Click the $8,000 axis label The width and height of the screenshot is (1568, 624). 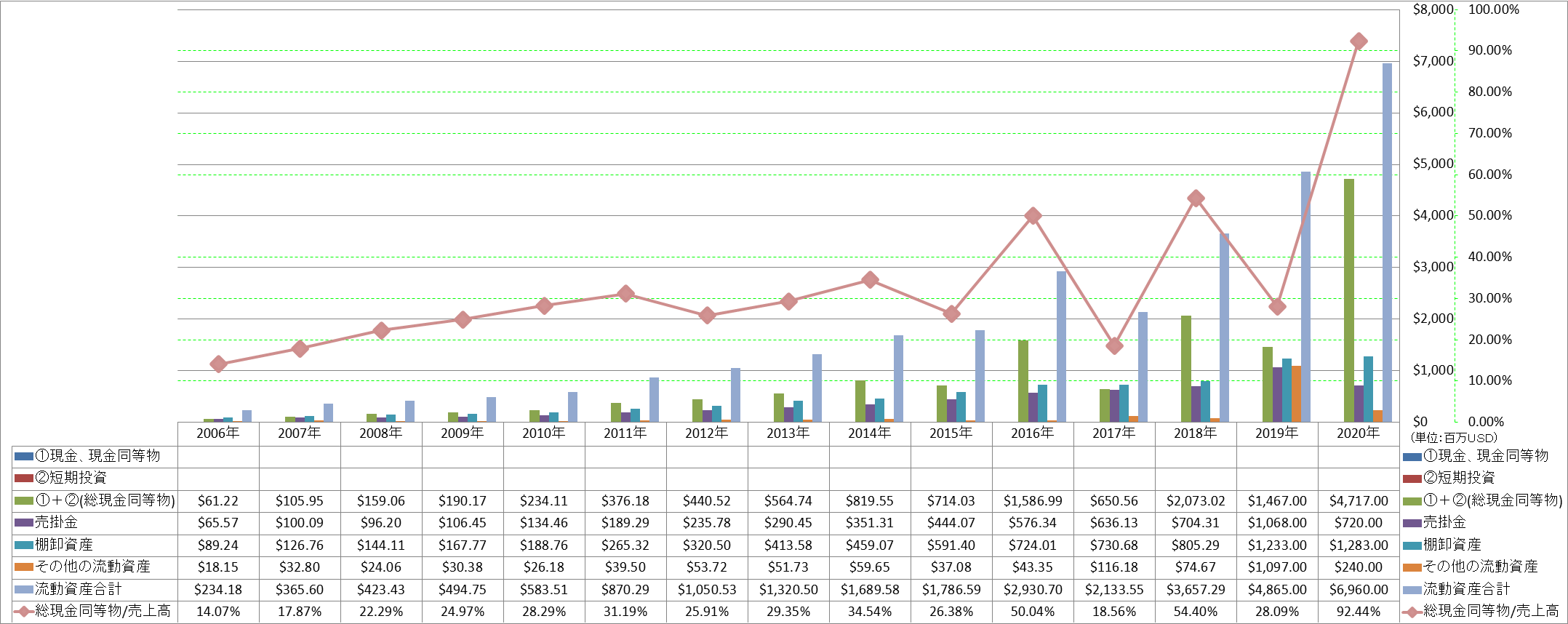(1433, 9)
